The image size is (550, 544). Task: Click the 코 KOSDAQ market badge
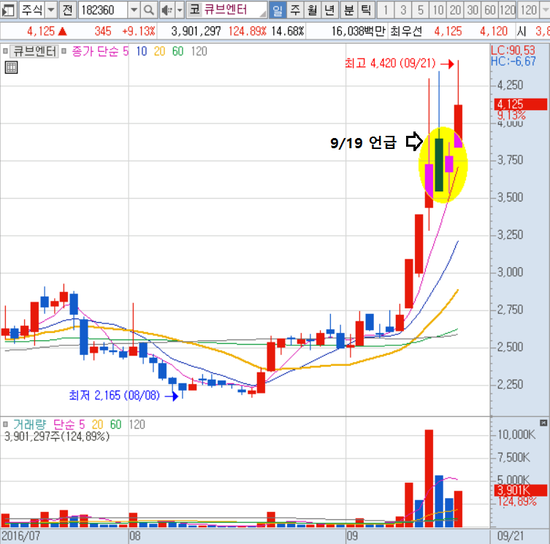[x=195, y=10]
